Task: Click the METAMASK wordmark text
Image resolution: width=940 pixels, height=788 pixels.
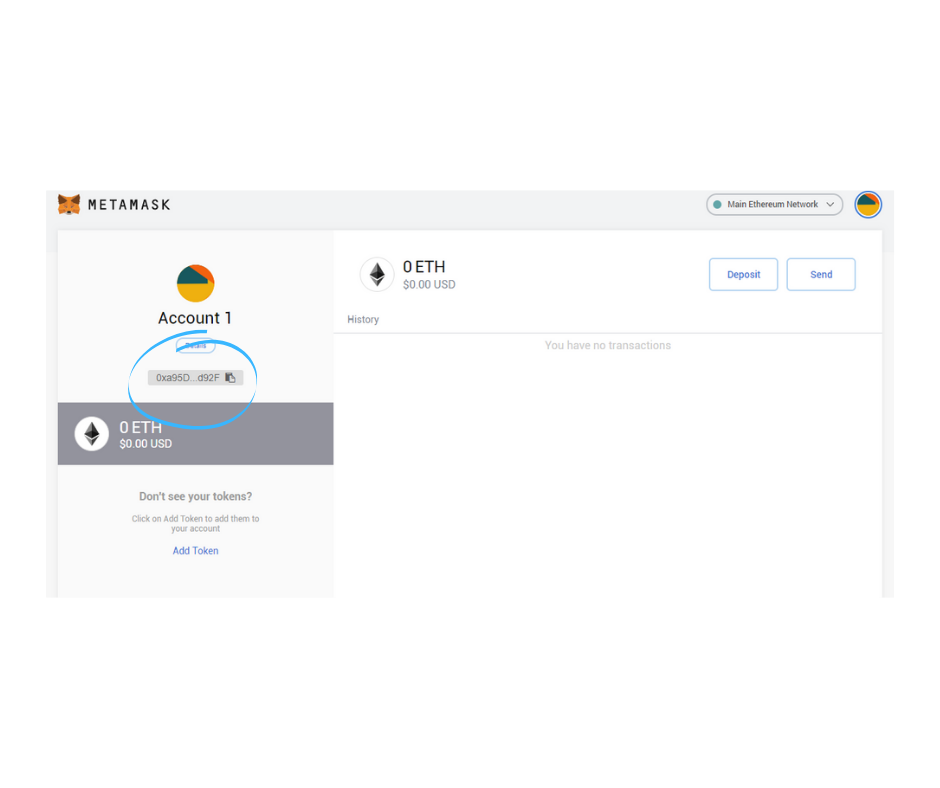Action: click(129, 205)
